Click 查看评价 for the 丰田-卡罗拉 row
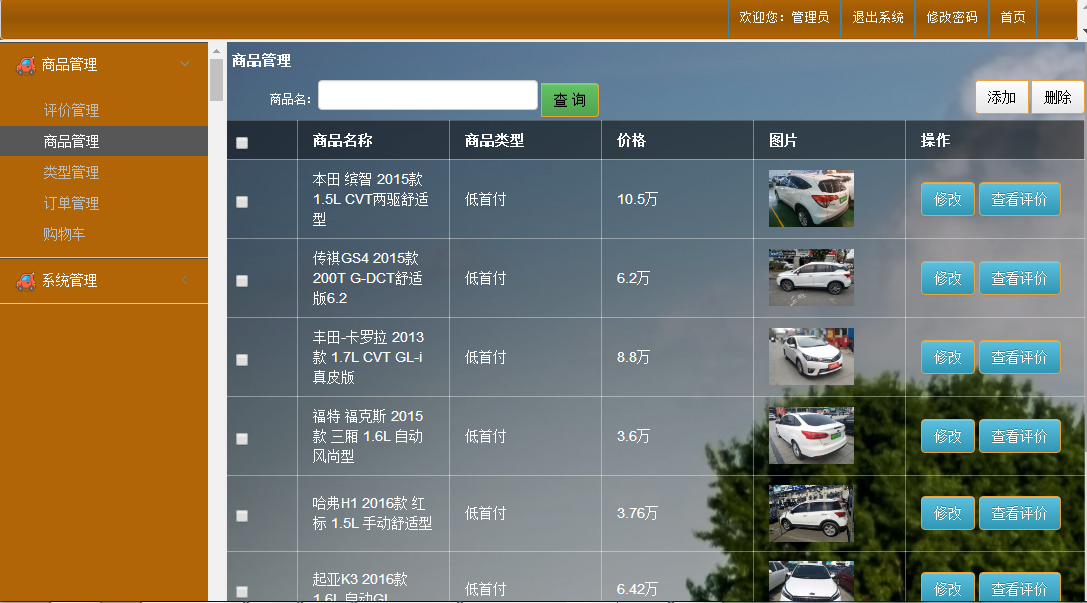Screen dimensions: 1087x603 coord(1019,358)
